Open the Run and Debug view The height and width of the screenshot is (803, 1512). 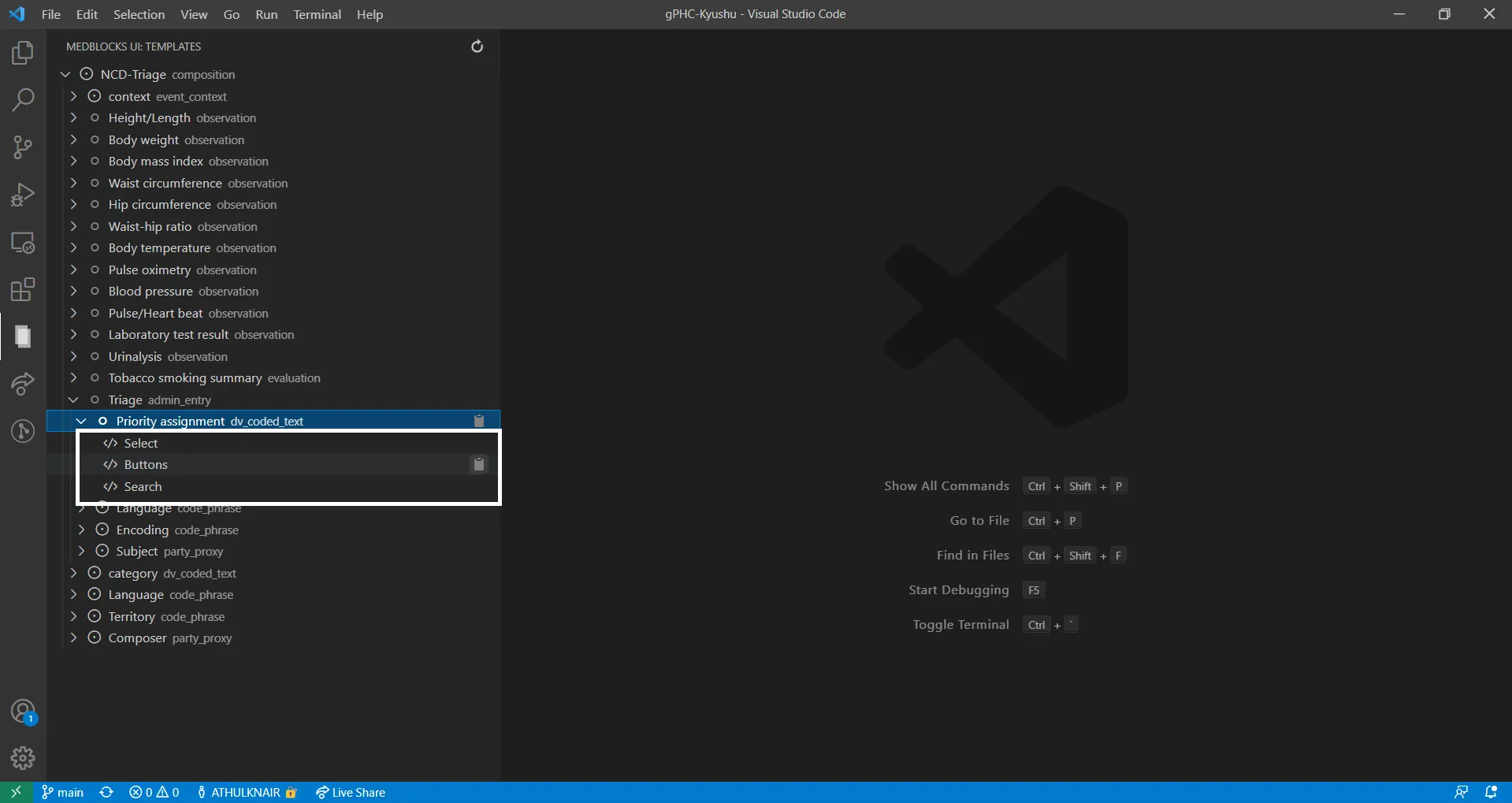[23, 195]
